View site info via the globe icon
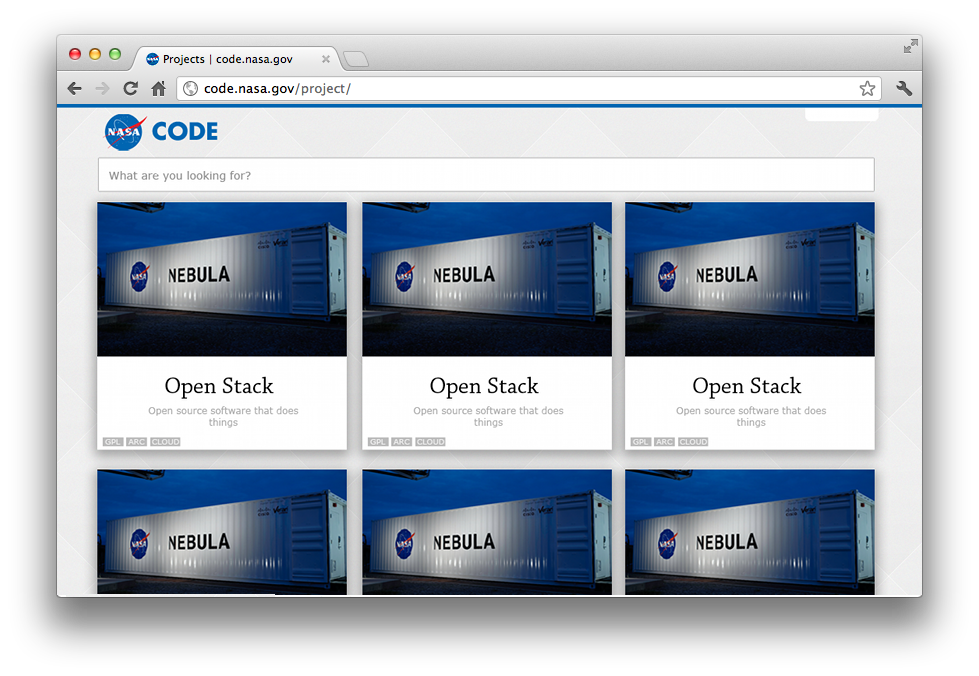The image size is (979, 676). (x=190, y=89)
